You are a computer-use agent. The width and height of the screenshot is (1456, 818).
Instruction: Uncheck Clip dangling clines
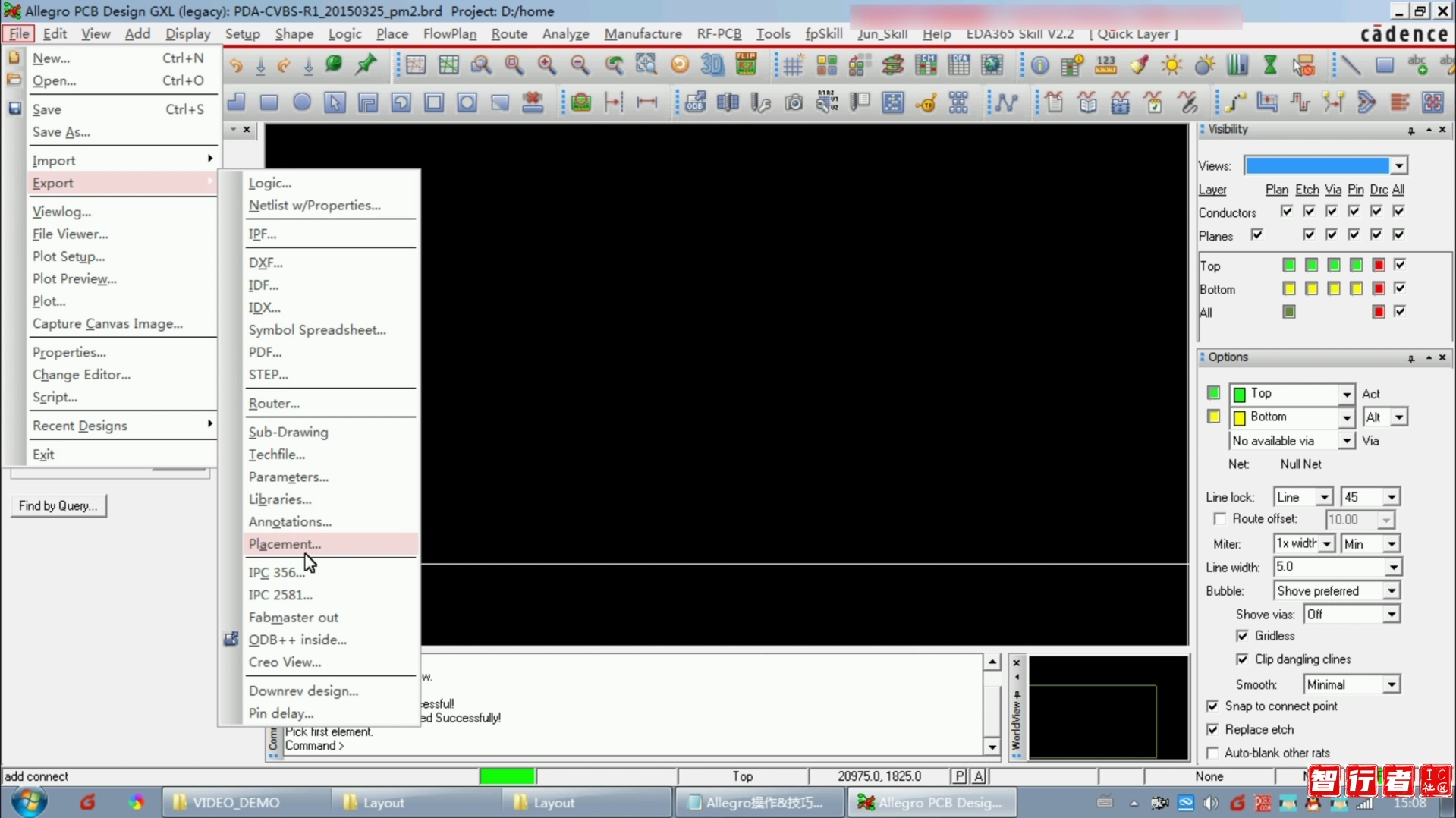tap(1242, 659)
